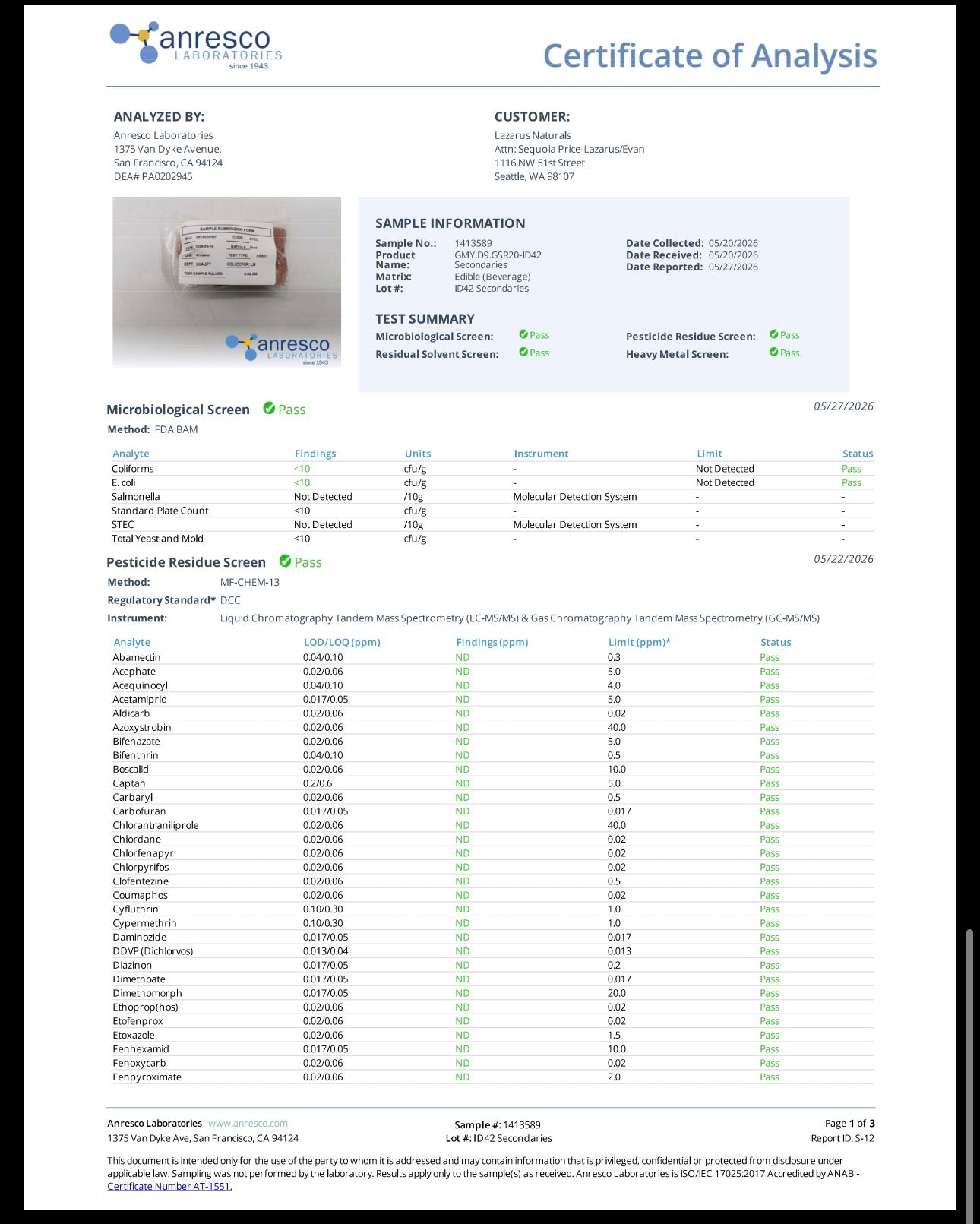Click the Anresco Laboratories logo in header
The width and height of the screenshot is (980, 1224).
(196, 45)
